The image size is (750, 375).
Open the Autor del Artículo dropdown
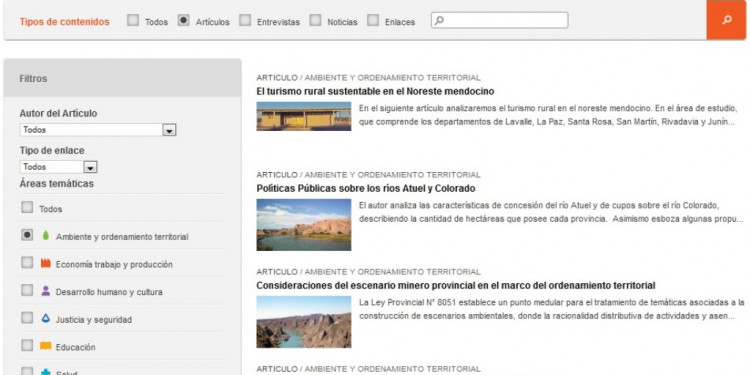tap(98, 130)
